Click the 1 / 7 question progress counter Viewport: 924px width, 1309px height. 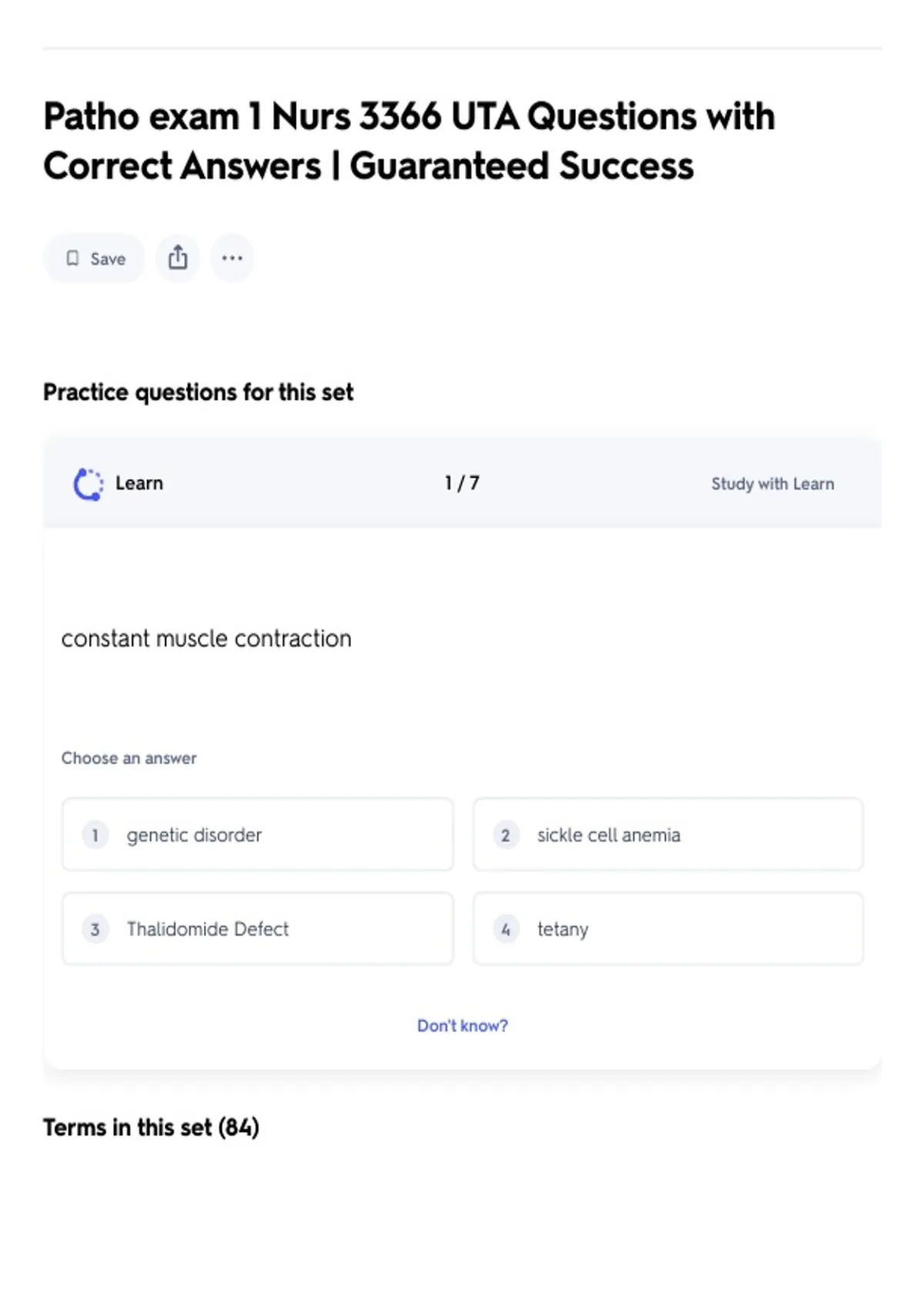(x=462, y=484)
